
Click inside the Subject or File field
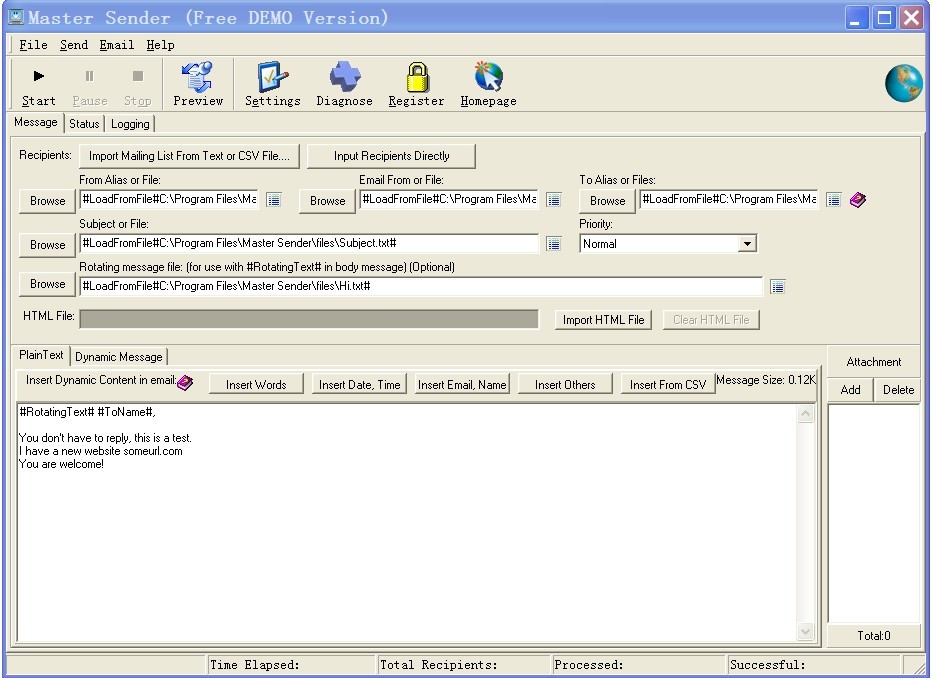pyautogui.click(x=308, y=244)
